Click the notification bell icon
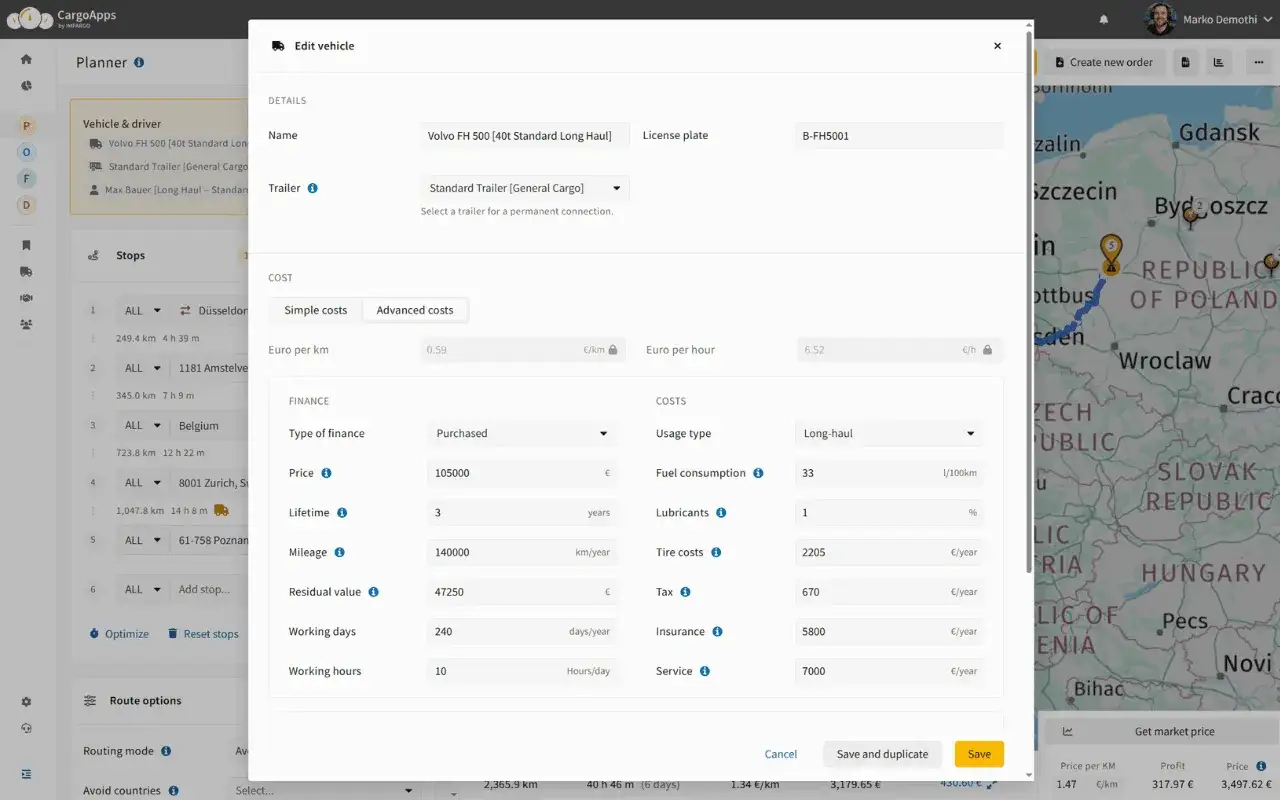This screenshot has height=800, width=1280. tap(1104, 19)
